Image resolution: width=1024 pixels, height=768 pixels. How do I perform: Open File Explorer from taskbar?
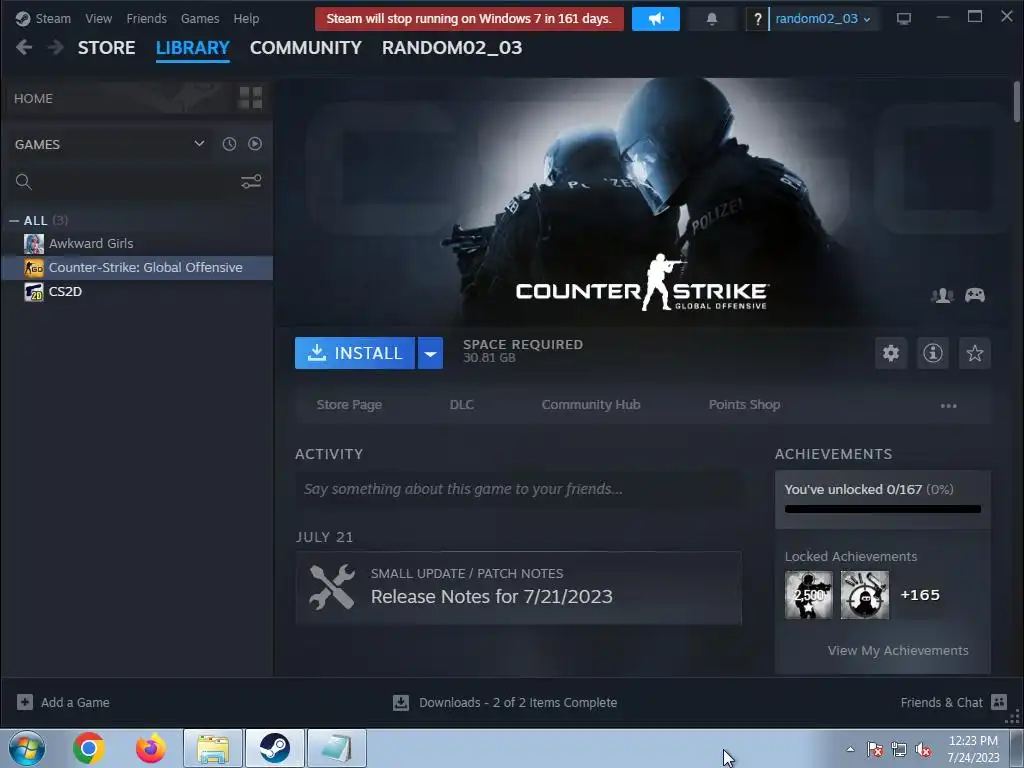pos(213,748)
